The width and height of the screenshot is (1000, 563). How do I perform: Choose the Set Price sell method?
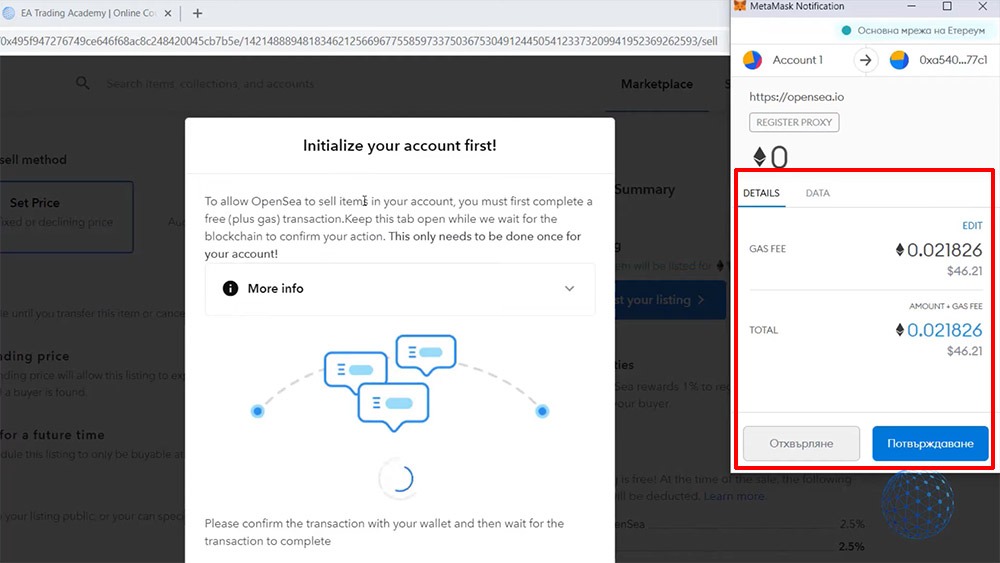click(x=60, y=211)
